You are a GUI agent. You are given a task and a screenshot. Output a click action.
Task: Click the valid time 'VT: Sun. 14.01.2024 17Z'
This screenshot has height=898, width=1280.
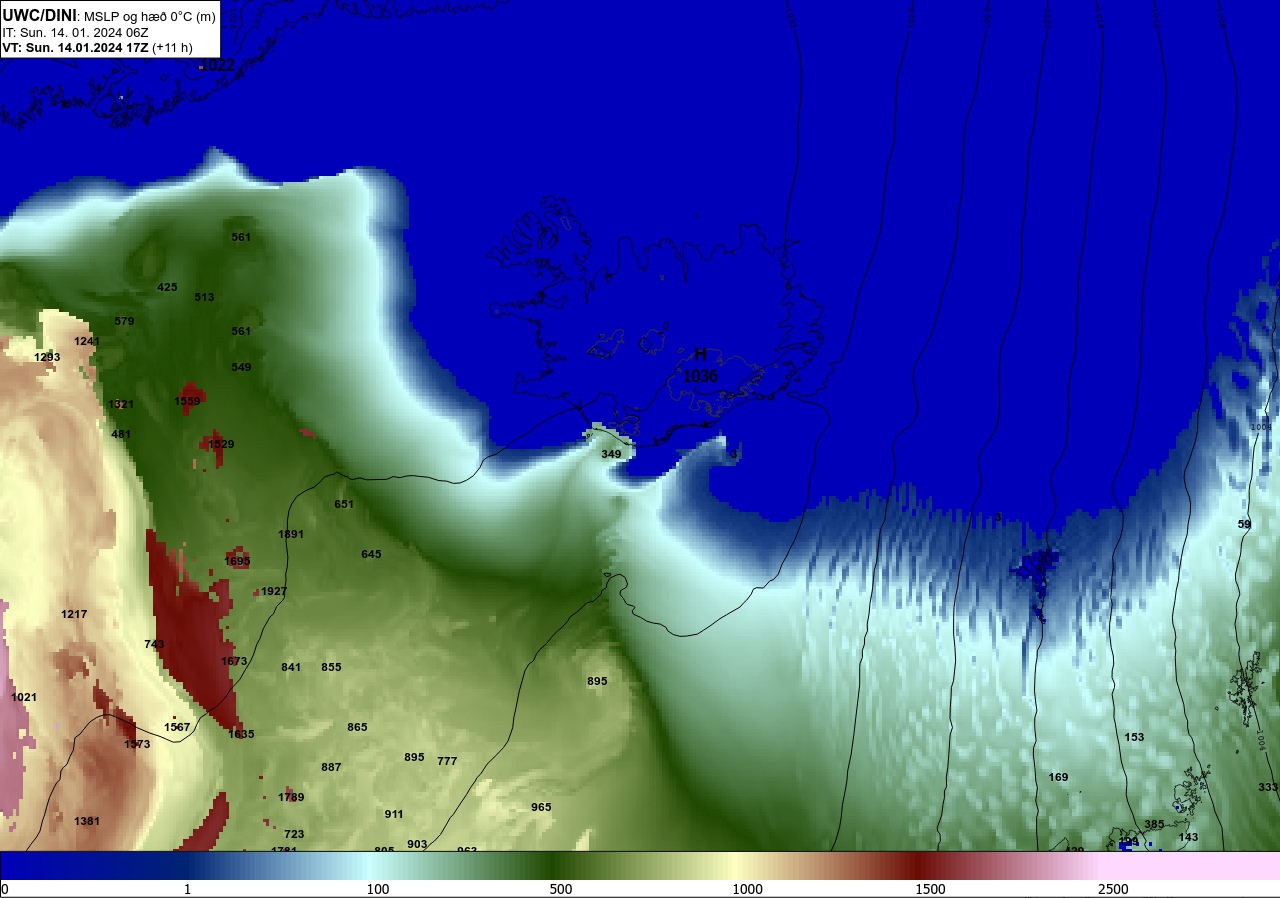76,47
